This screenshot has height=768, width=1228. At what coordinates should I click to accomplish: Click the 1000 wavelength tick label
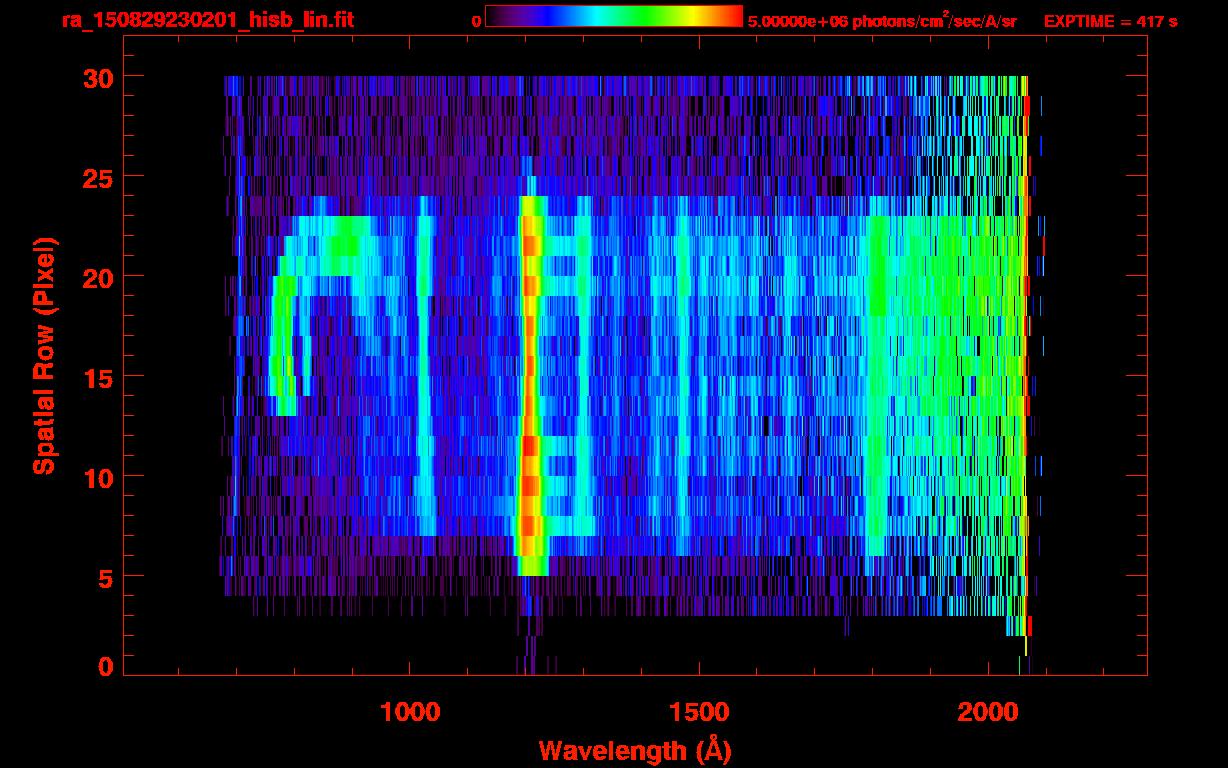point(410,712)
